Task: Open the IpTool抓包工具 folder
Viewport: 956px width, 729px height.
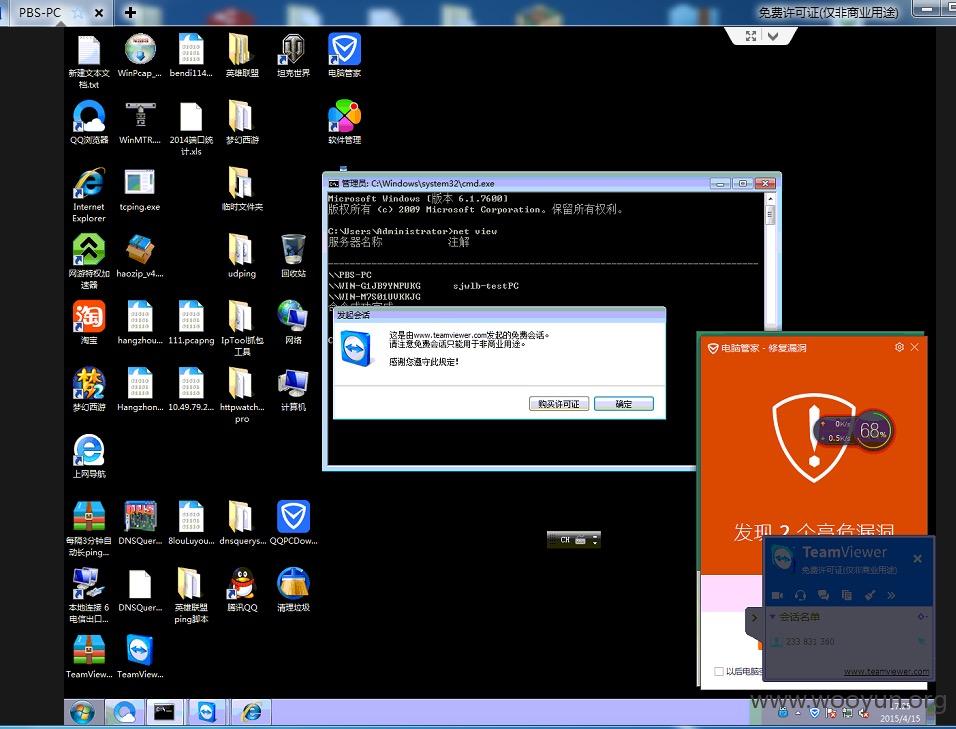Action: click(x=242, y=328)
